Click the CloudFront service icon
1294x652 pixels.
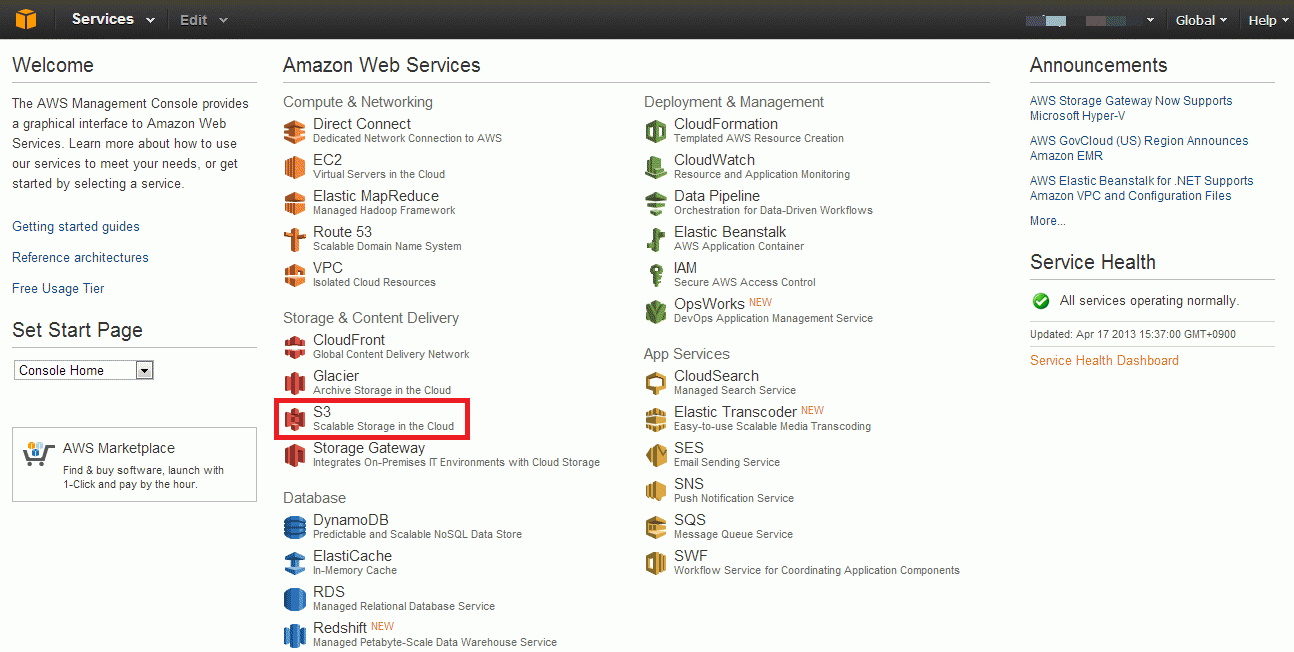coord(294,347)
